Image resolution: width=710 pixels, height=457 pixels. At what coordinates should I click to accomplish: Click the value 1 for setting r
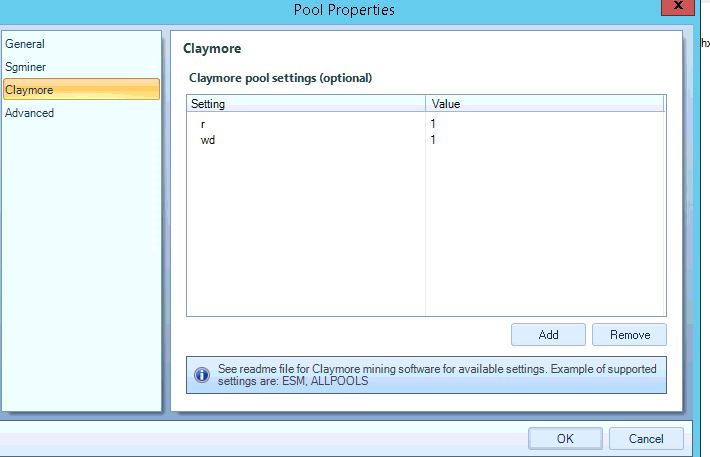click(x=433, y=124)
